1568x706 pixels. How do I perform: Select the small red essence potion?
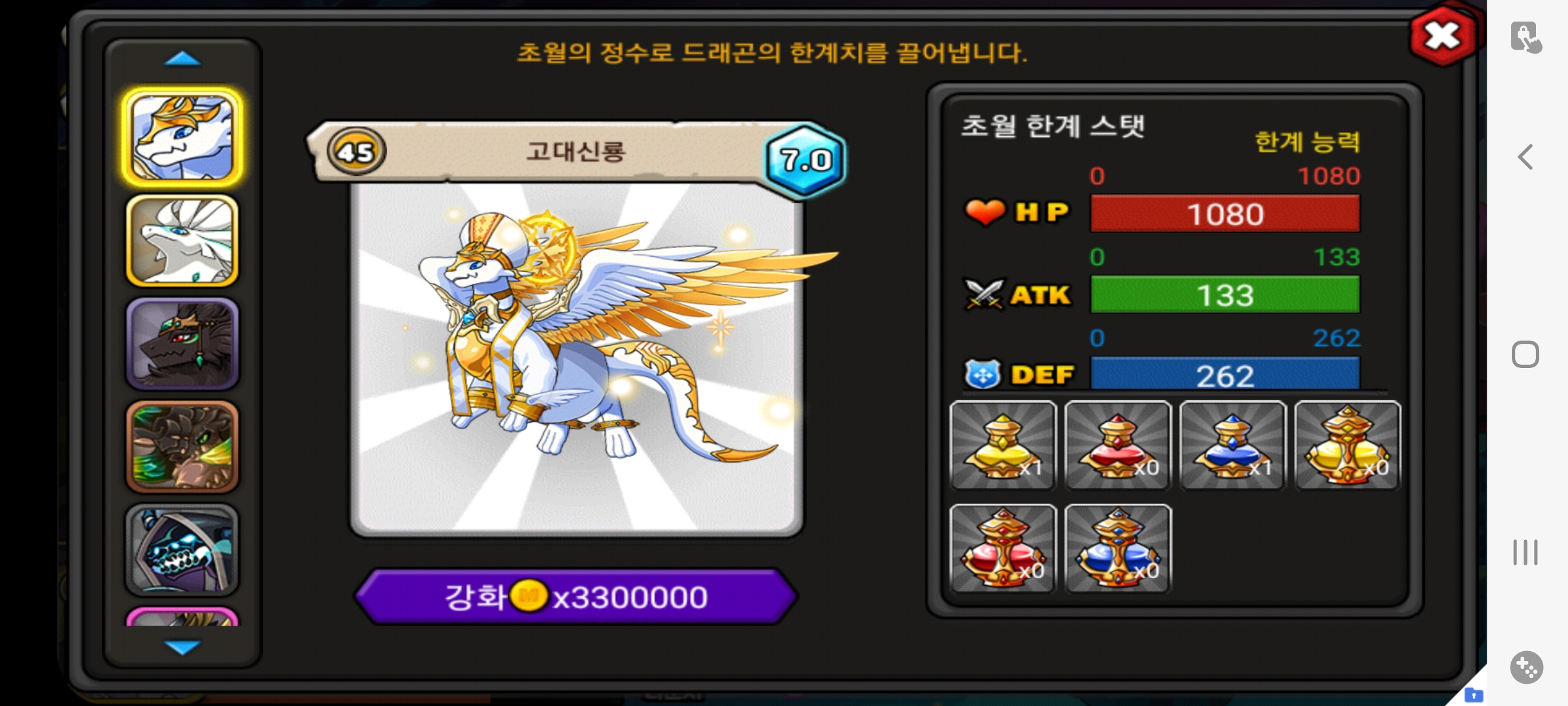tap(1118, 445)
